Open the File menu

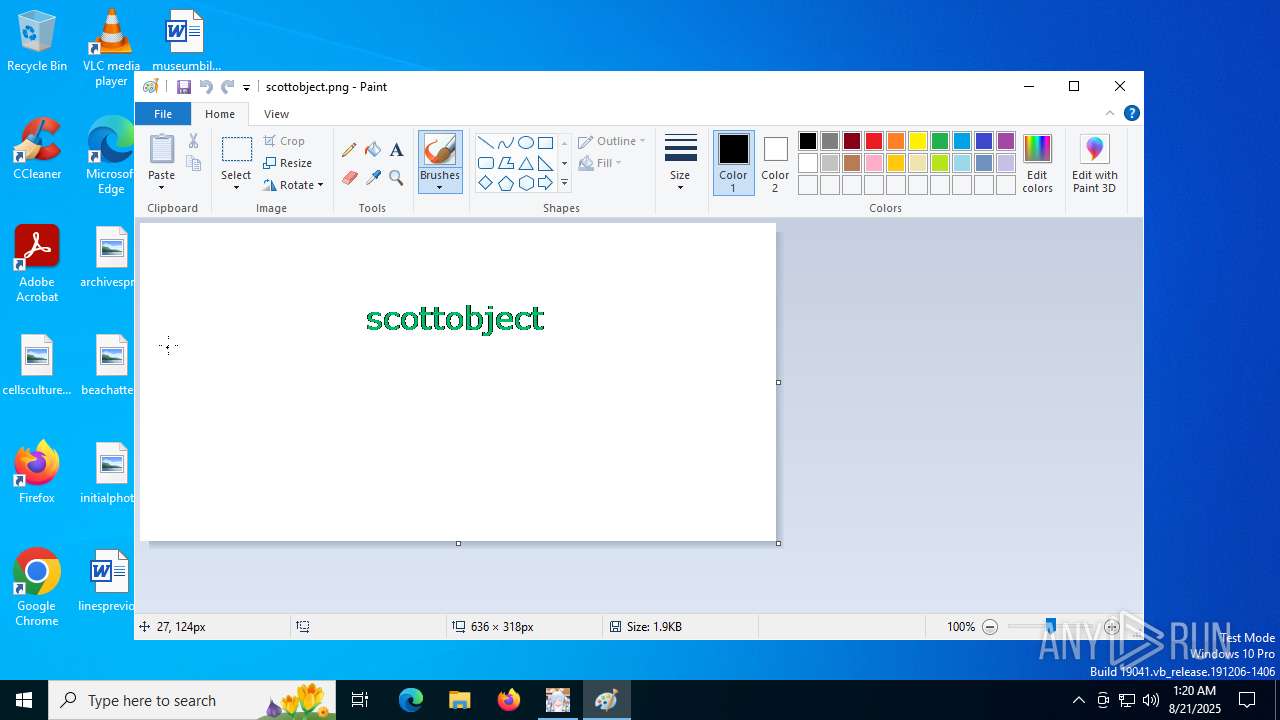(163, 114)
